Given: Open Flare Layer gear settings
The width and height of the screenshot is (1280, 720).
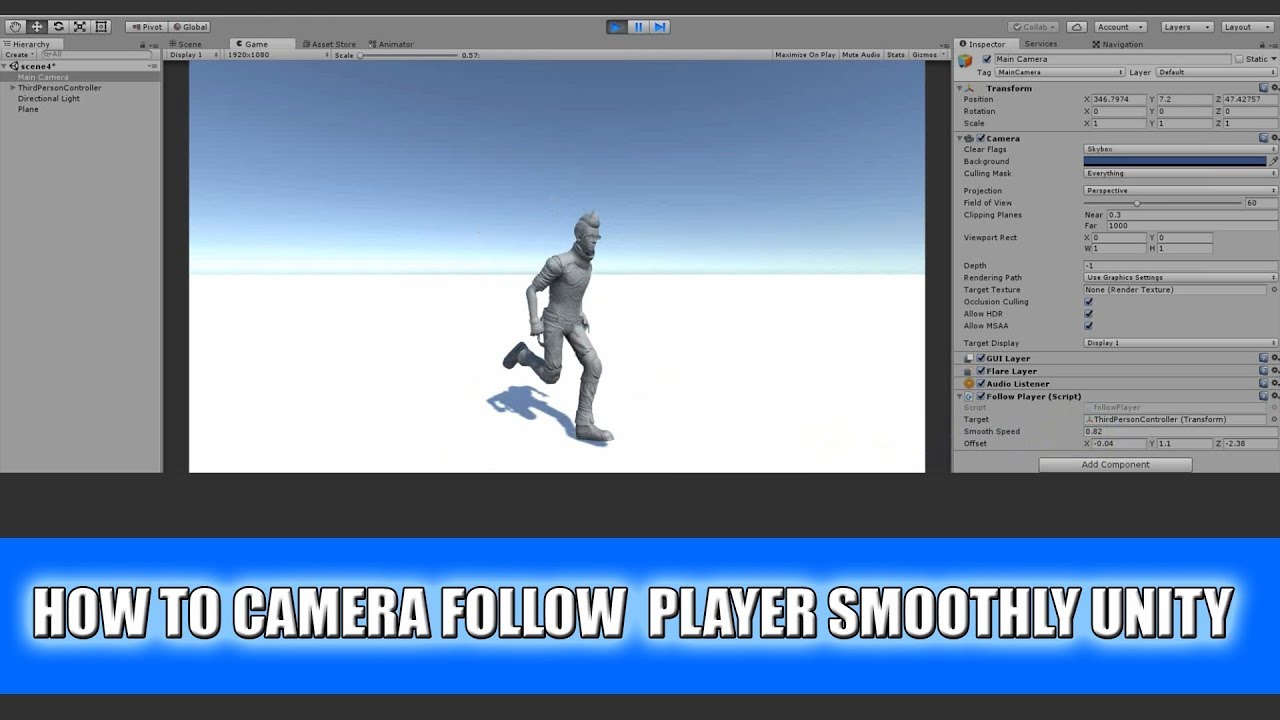Looking at the screenshot, I should [x=1275, y=371].
